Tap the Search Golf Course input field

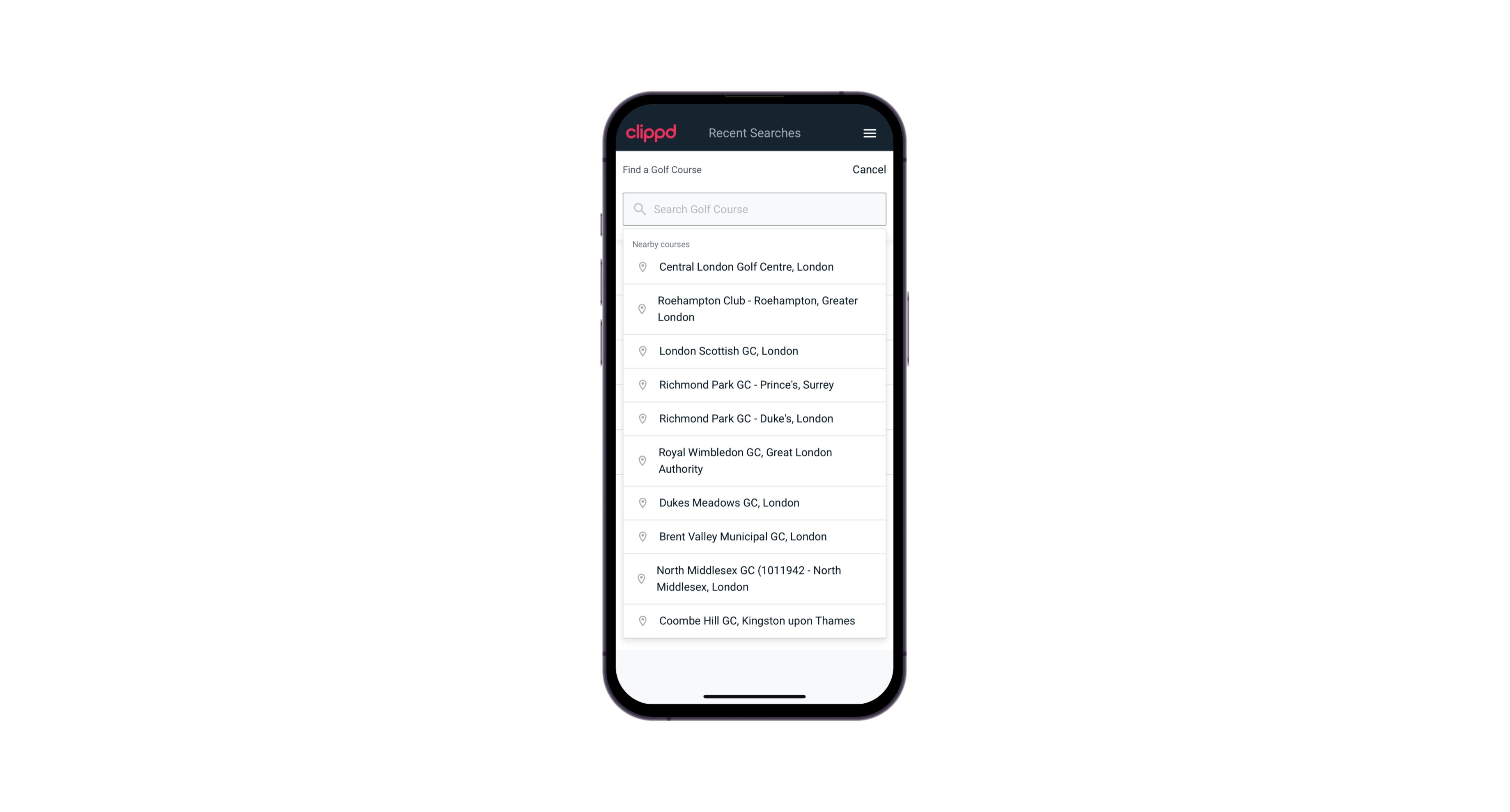pos(754,208)
